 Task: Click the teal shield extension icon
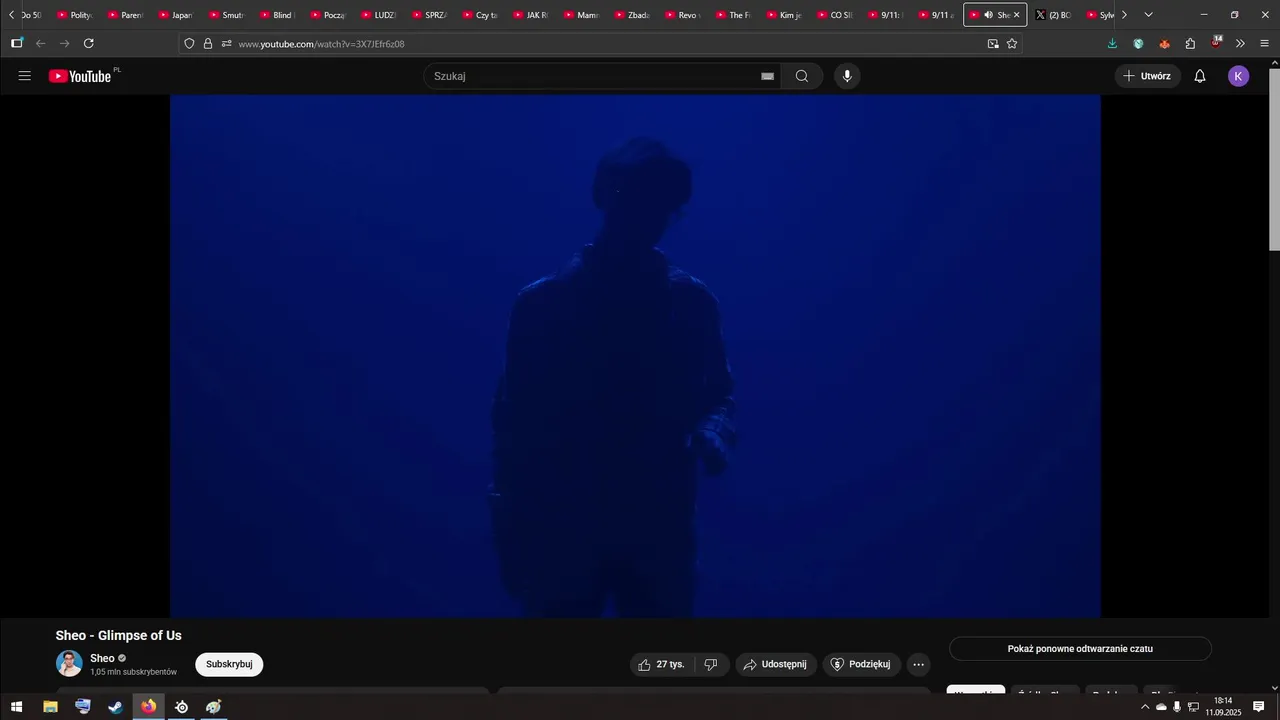coord(1138,43)
